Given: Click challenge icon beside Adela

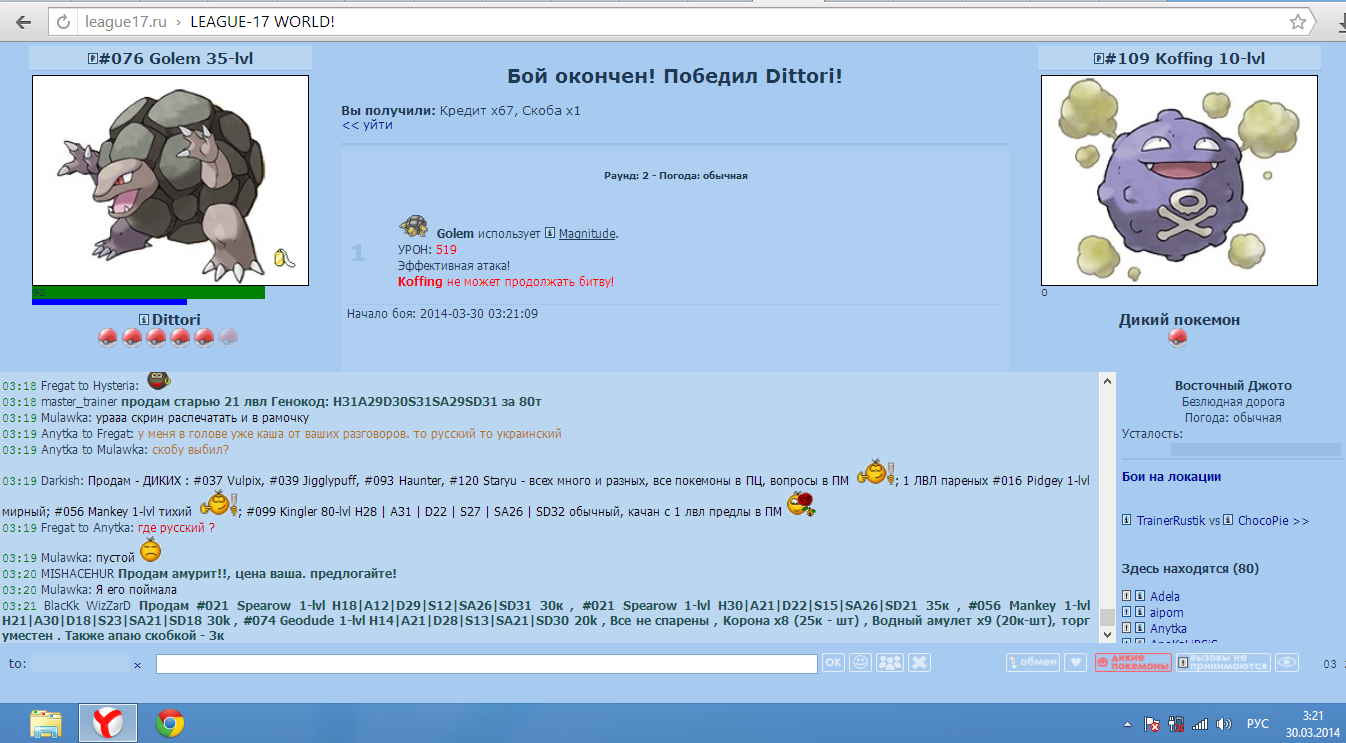Looking at the screenshot, I should tap(1127, 597).
